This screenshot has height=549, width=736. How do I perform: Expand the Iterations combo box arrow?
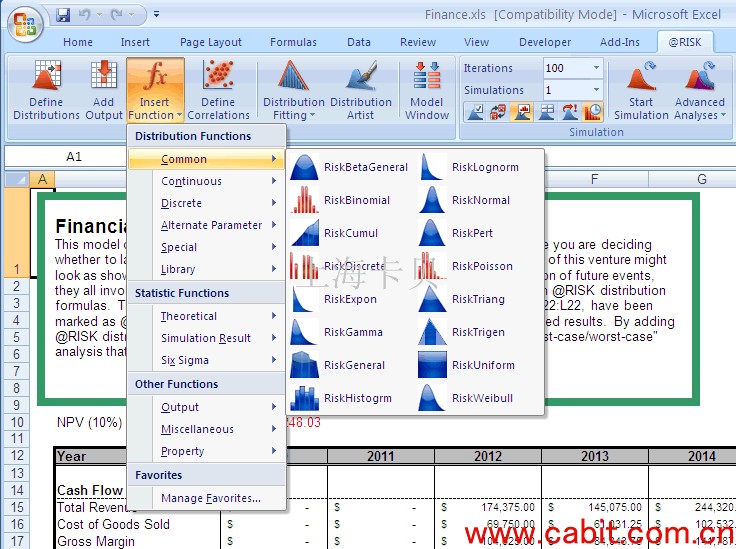(596, 68)
